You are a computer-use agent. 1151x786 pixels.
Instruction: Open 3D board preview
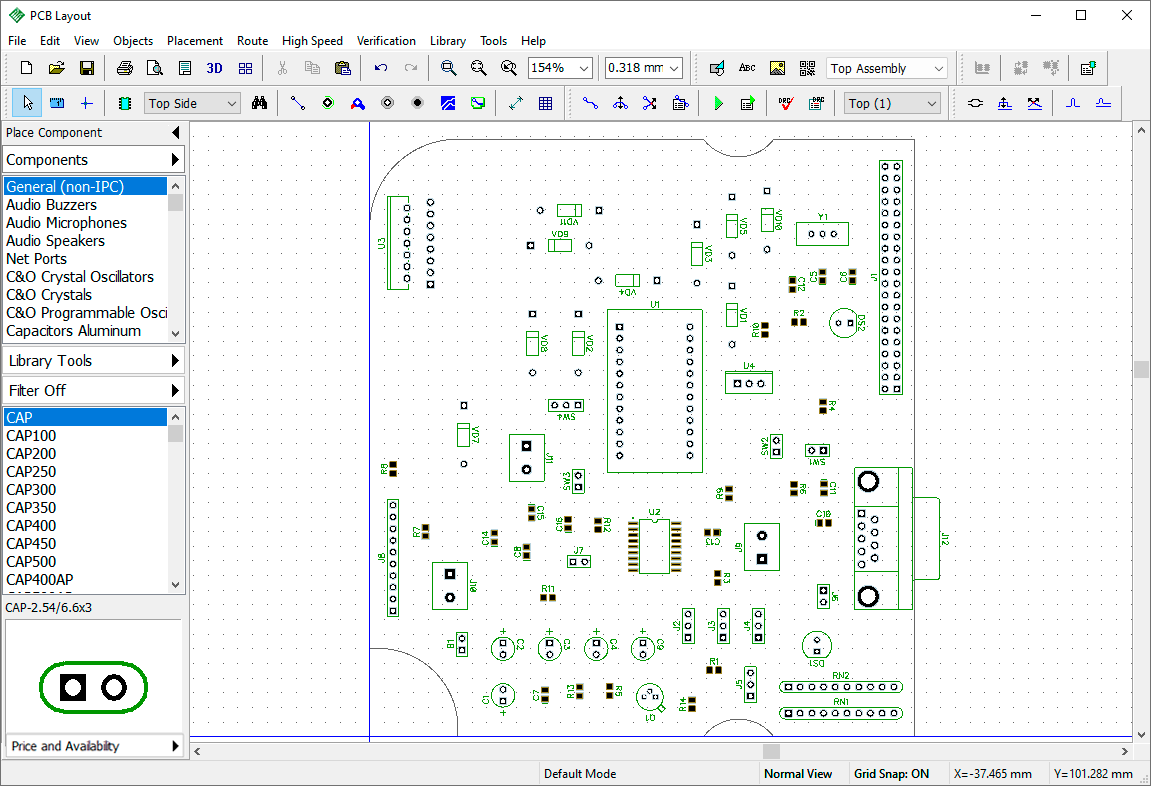(214, 68)
